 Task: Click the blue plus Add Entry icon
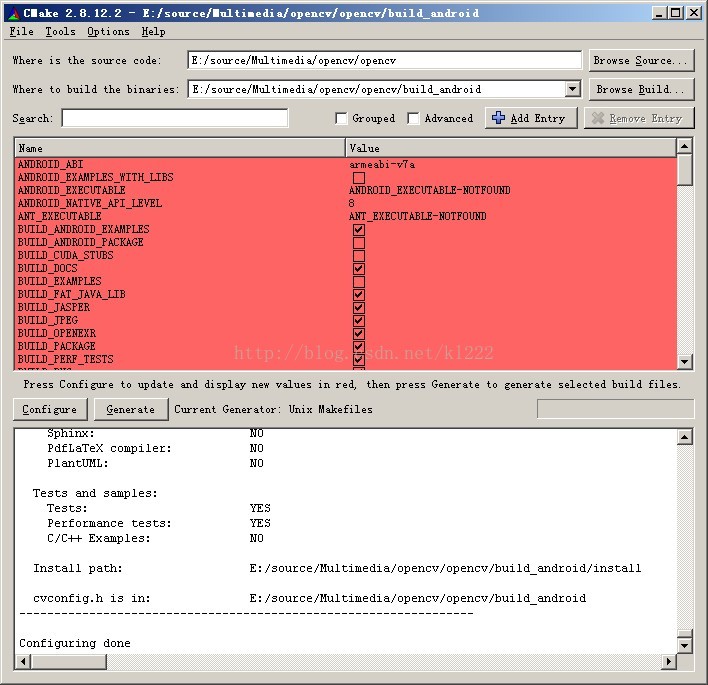(x=498, y=118)
